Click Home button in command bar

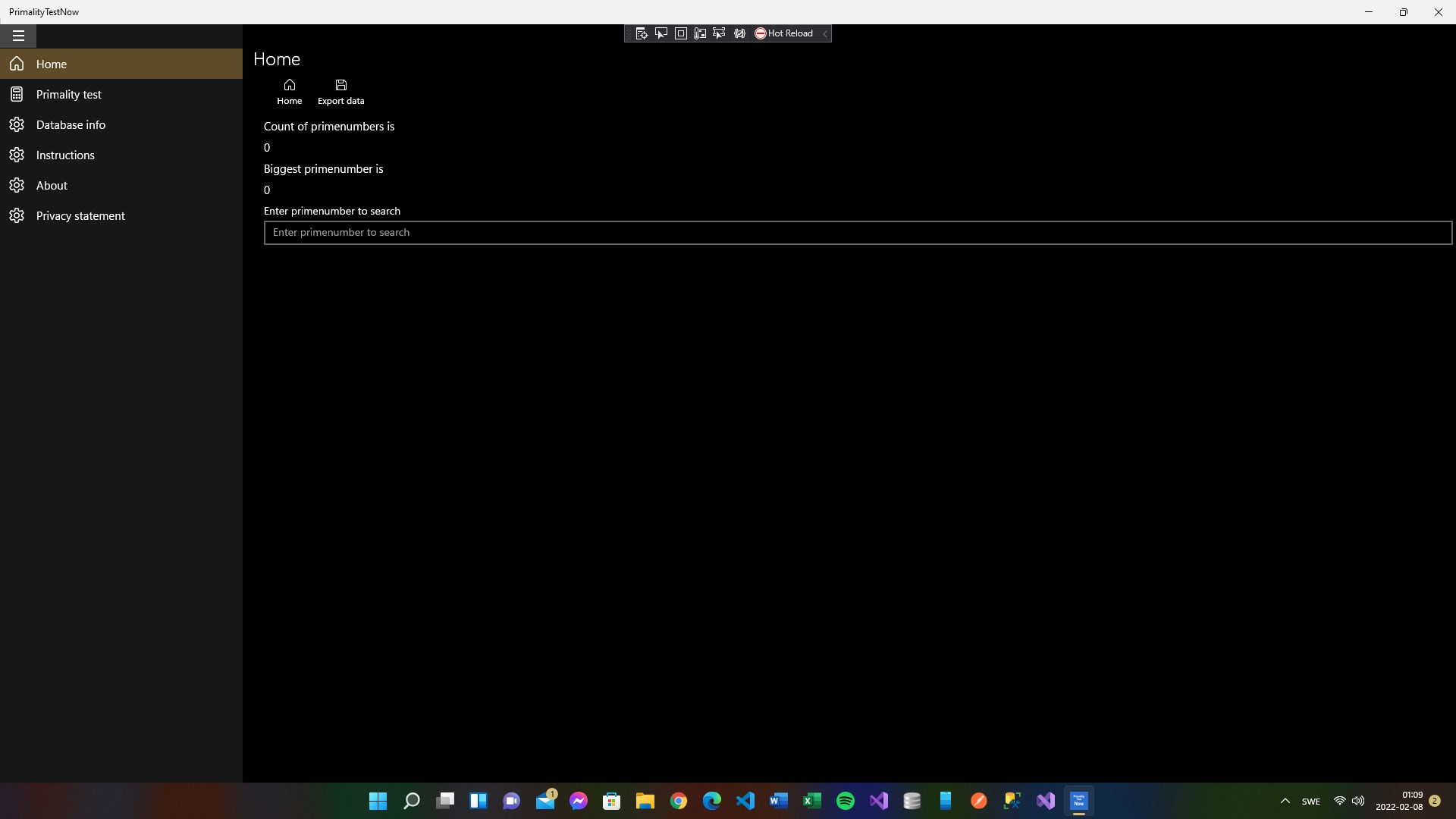tap(289, 91)
